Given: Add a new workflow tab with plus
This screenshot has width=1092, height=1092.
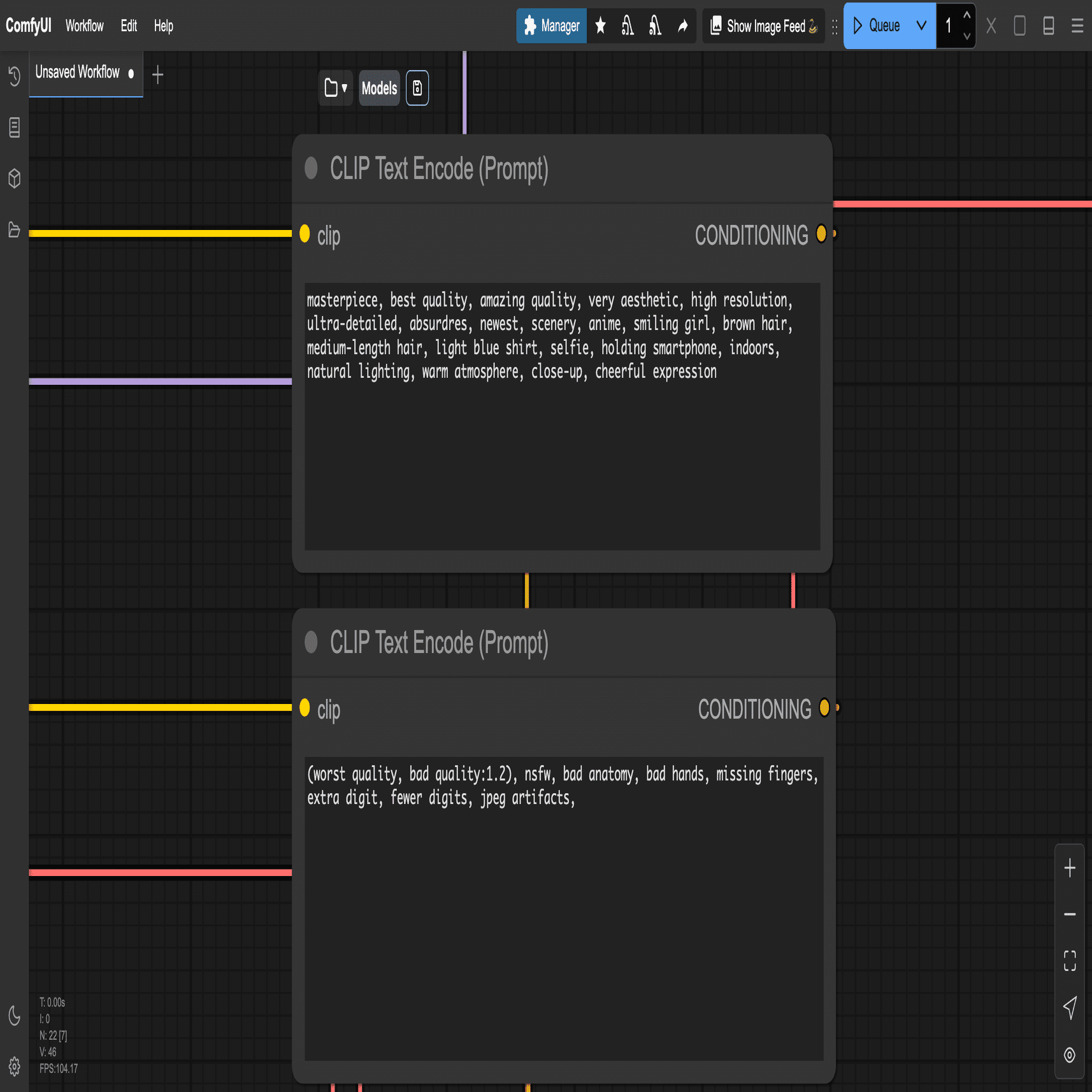Looking at the screenshot, I should [x=158, y=75].
